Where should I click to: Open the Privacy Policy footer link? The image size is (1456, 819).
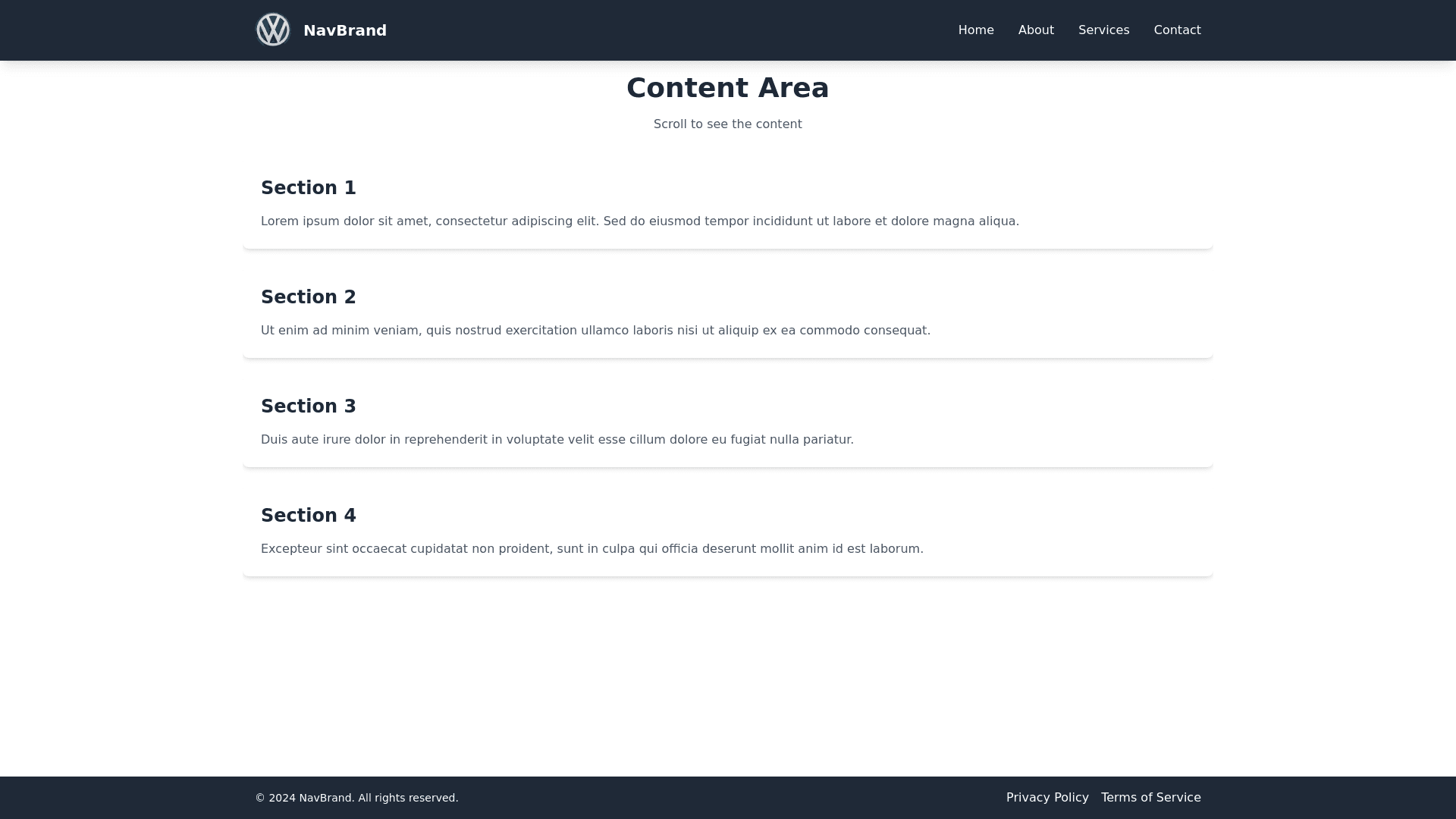tap(1047, 798)
